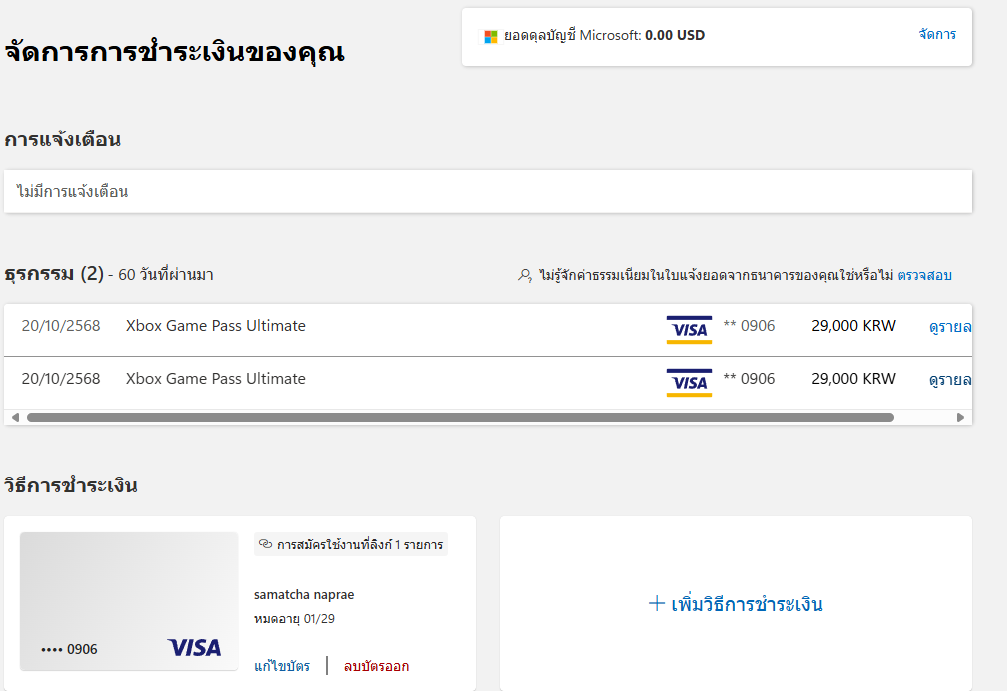Click the second row's ** 0906 card number
The height and width of the screenshot is (691, 1007).
click(749, 379)
